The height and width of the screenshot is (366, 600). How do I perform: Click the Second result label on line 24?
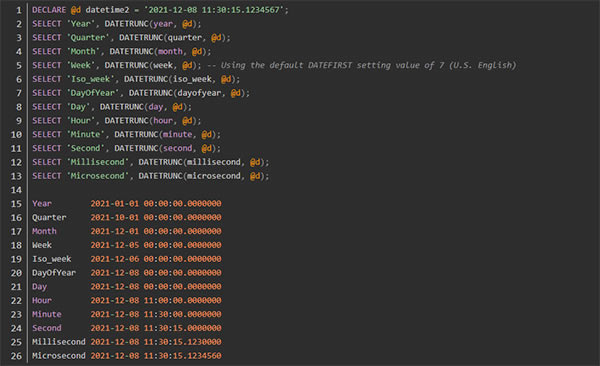[x=47, y=328]
